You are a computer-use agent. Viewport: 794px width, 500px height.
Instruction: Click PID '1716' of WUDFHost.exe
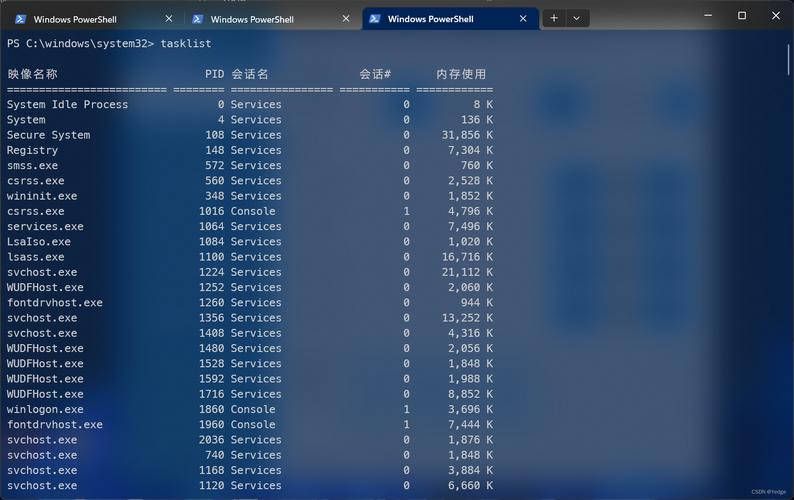[211, 394]
